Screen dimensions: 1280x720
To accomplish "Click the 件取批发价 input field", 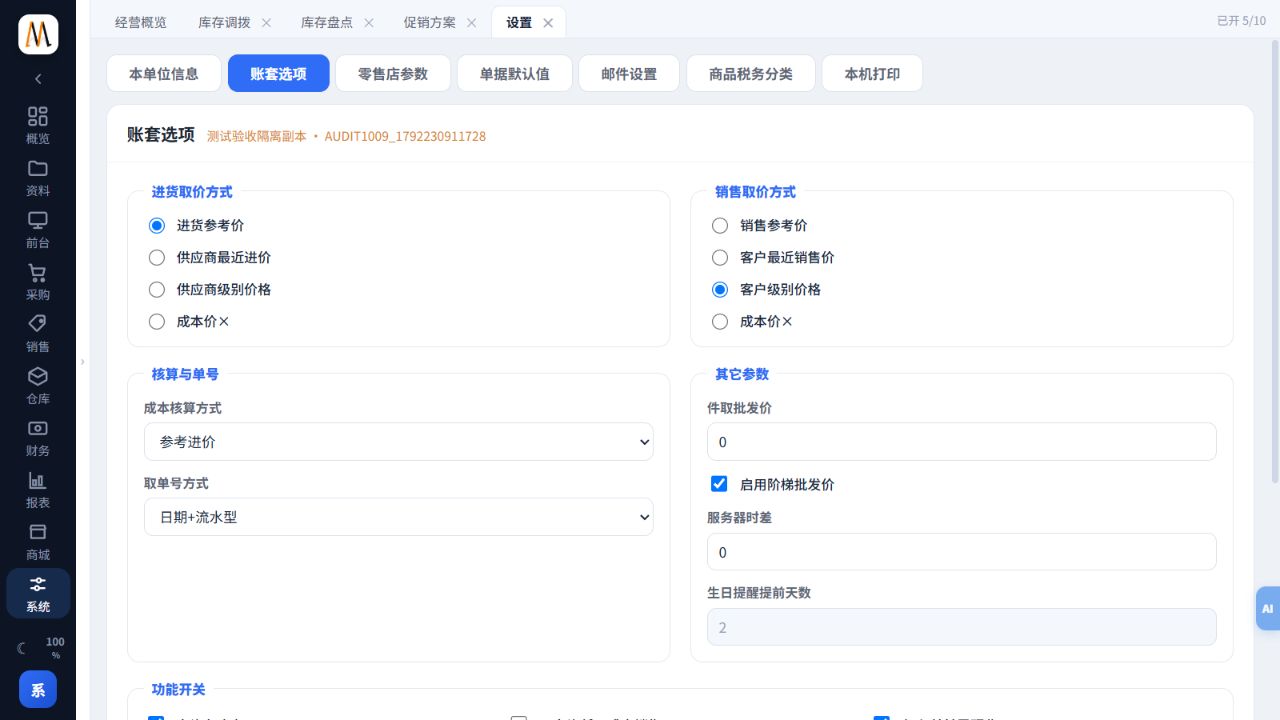I will (962, 442).
